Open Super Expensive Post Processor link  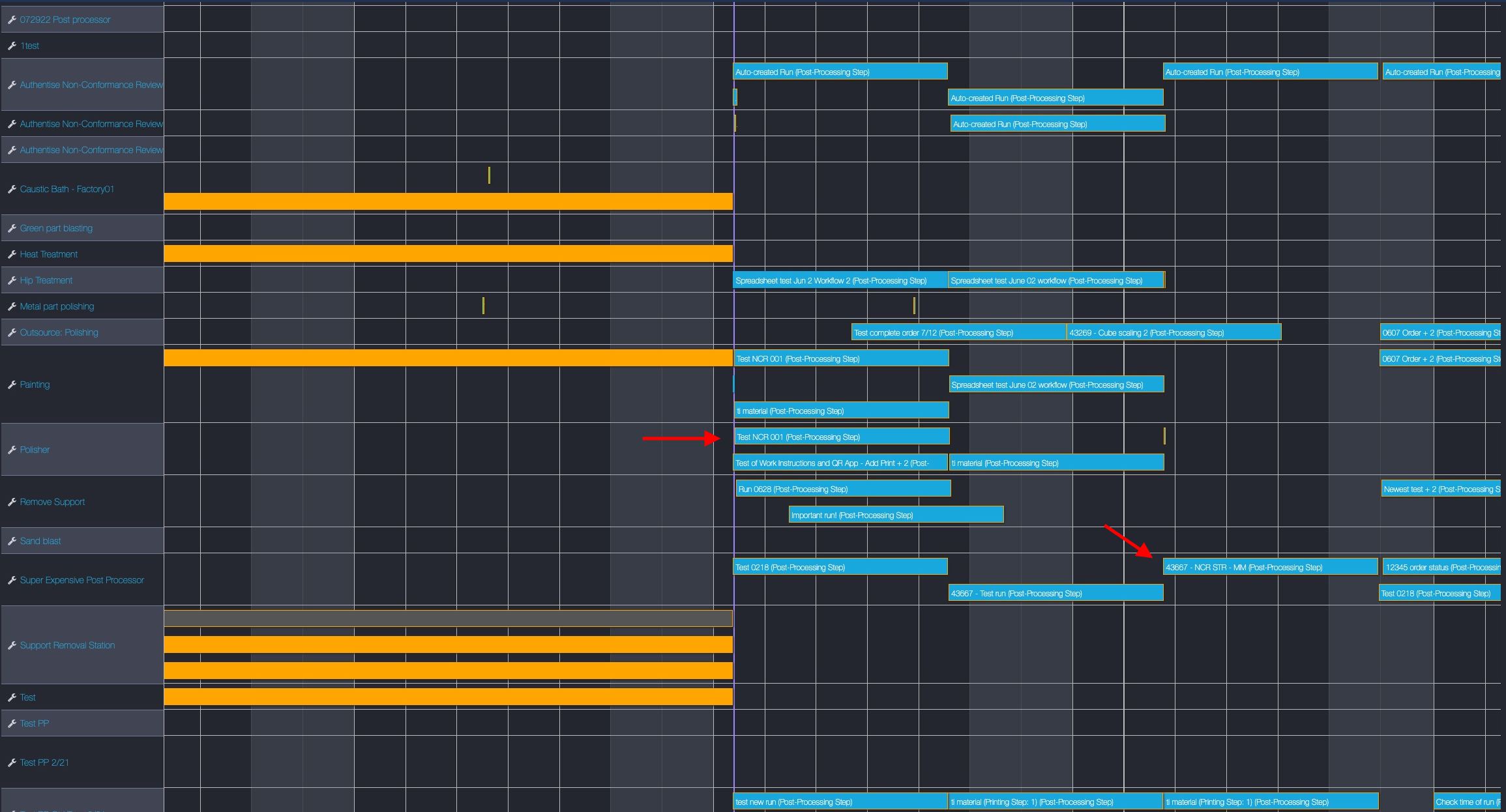point(81,580)
